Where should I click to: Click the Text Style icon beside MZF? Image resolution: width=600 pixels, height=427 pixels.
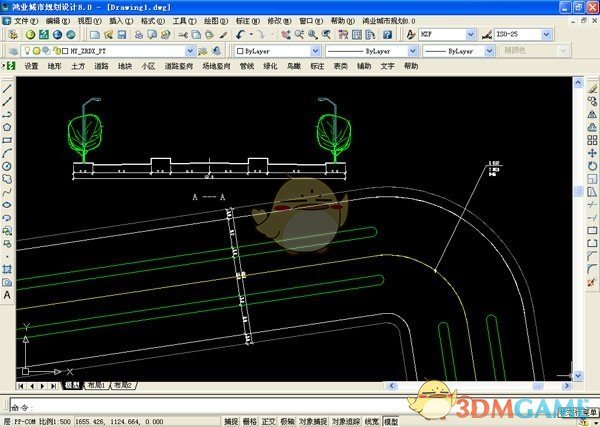click(411, 35)
